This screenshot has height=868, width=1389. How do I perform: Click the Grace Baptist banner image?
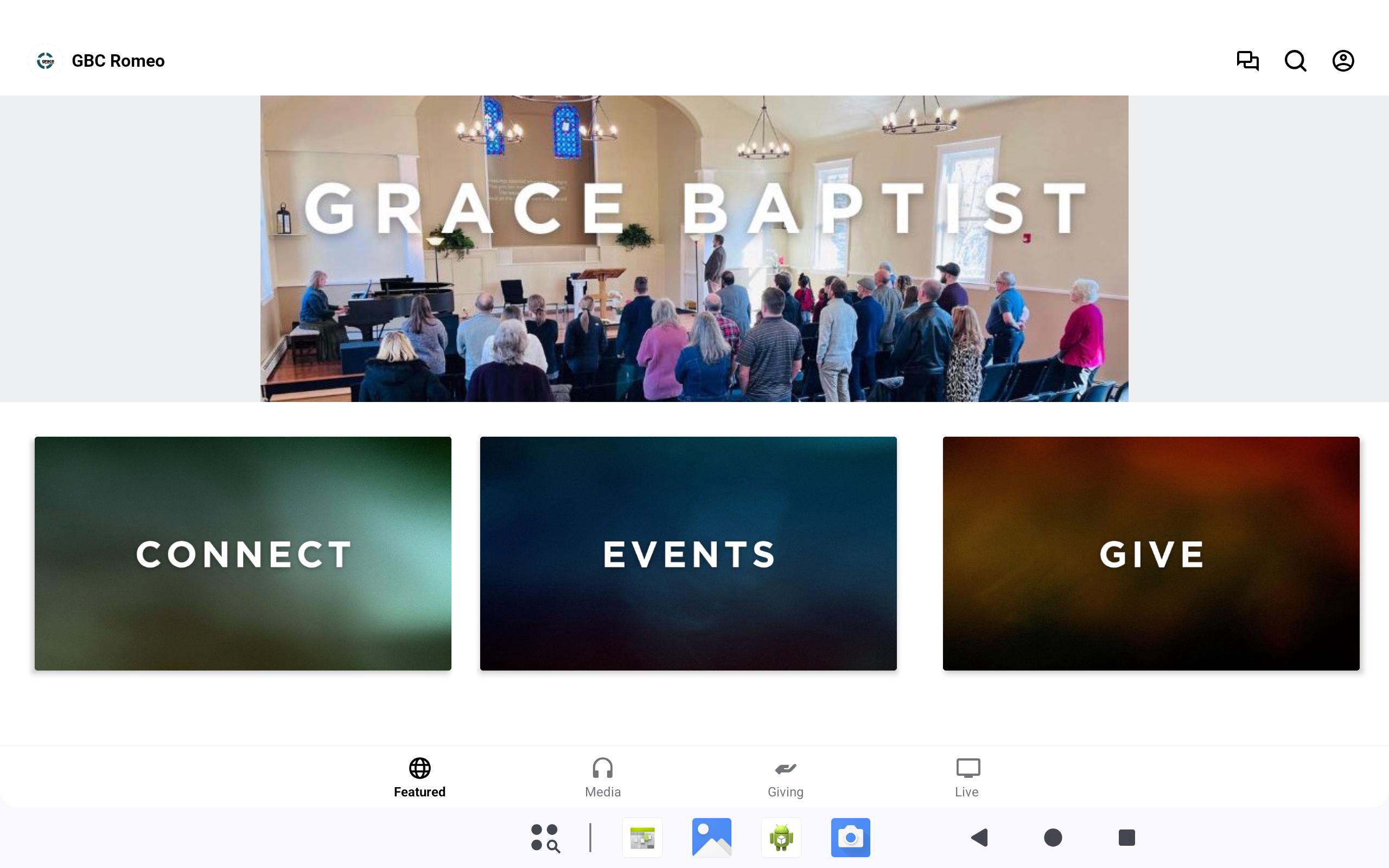(x=694, y=248)
